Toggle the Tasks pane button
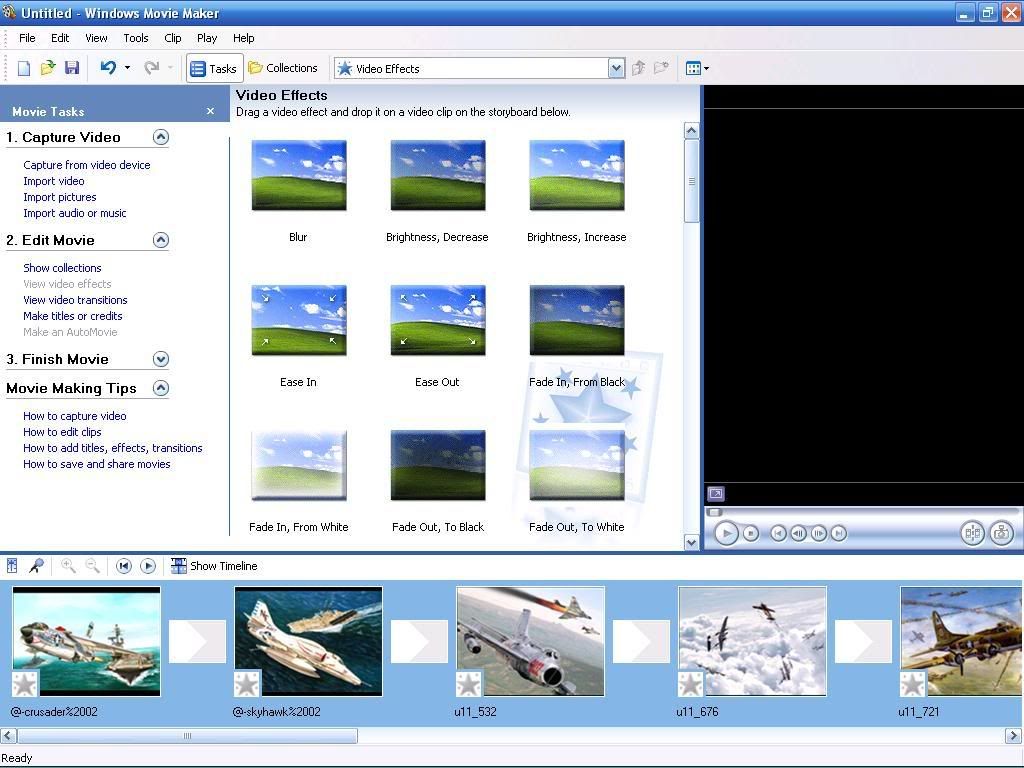This screenshot has height=768, width=1024. 214,68
